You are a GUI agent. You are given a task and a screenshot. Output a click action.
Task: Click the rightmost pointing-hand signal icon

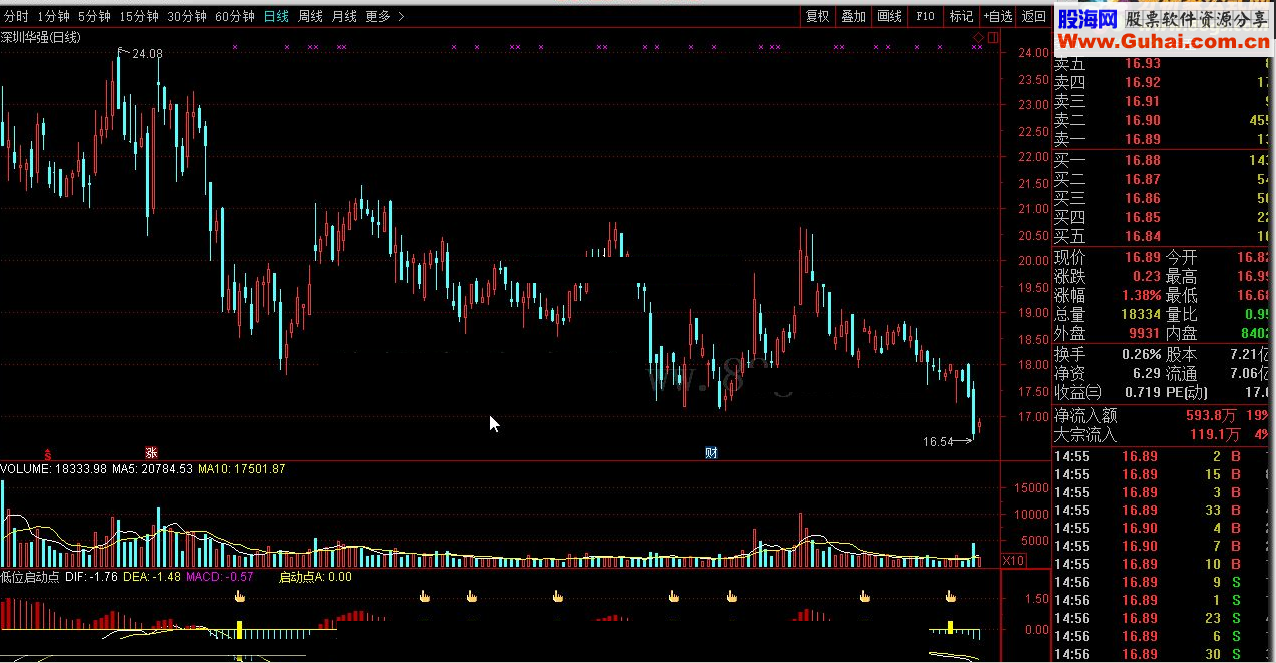[x=951, y=597]
